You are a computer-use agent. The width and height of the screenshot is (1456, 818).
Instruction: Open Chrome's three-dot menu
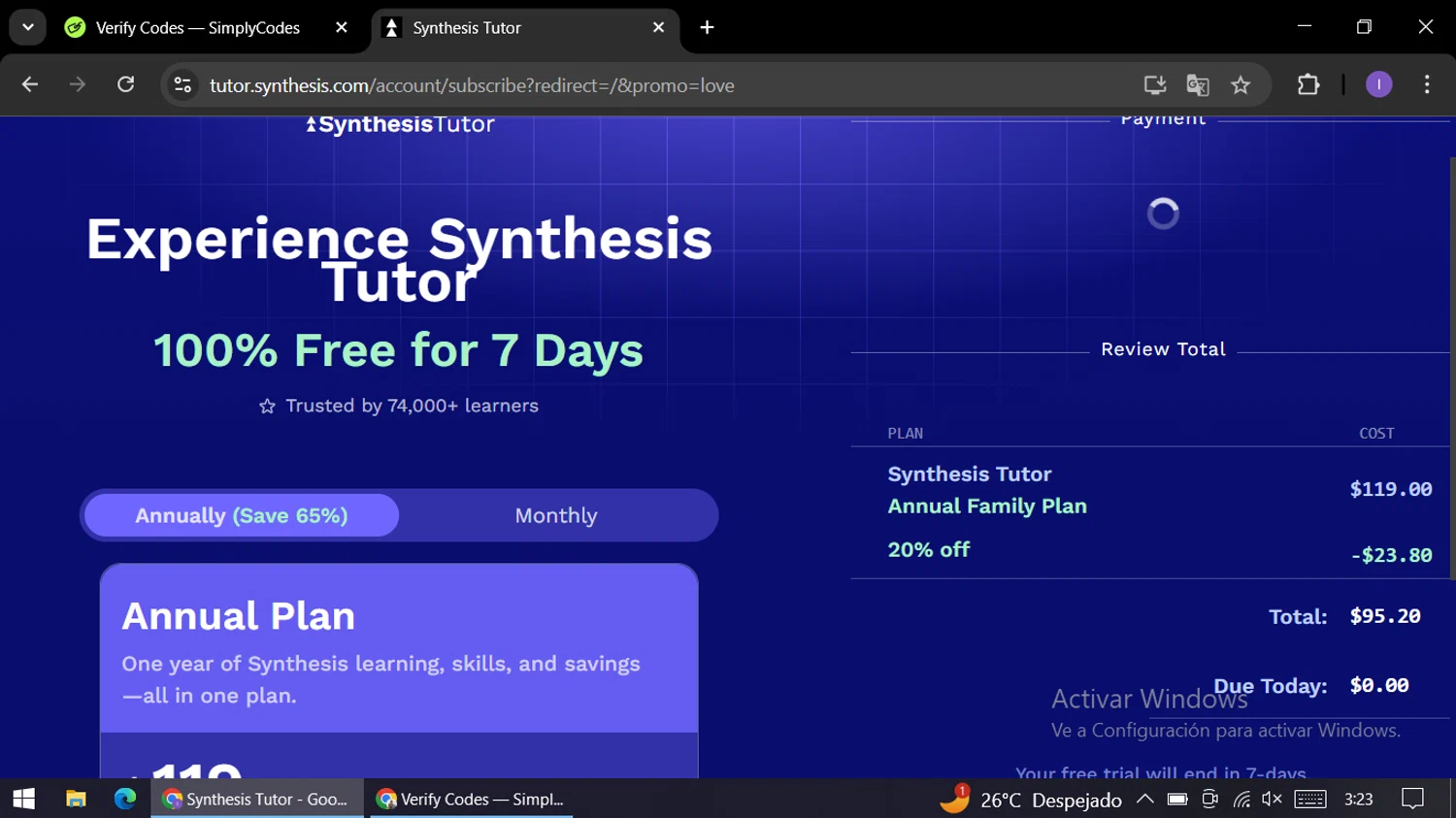(x=1427, y=85)
